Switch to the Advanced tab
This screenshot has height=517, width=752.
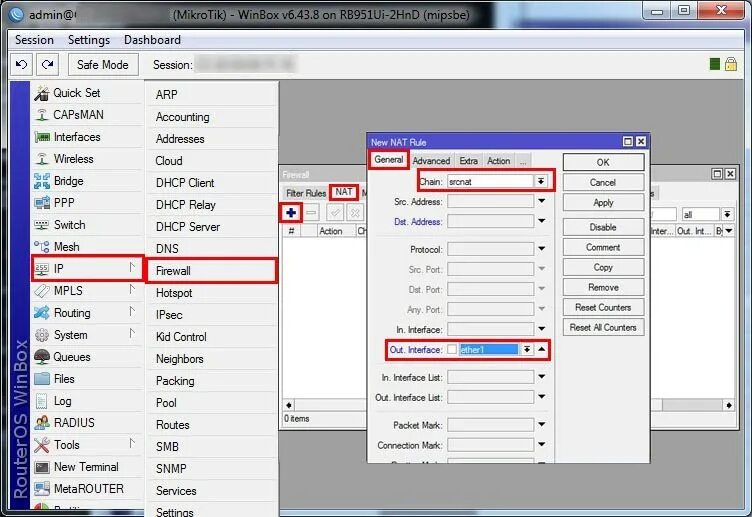pos(431,161)
